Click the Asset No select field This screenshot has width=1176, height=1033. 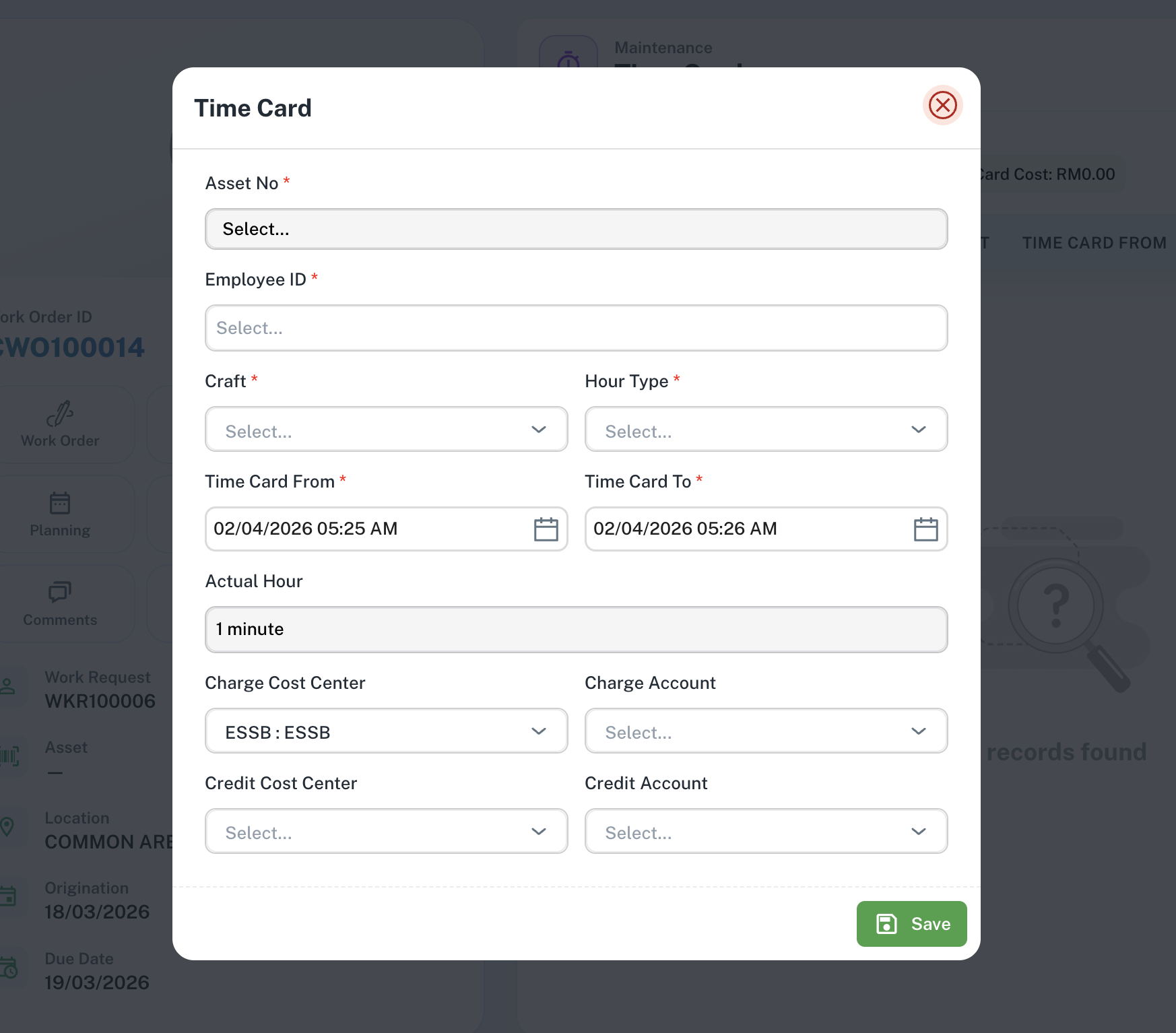pyautogui.click(x=576, y=229)
